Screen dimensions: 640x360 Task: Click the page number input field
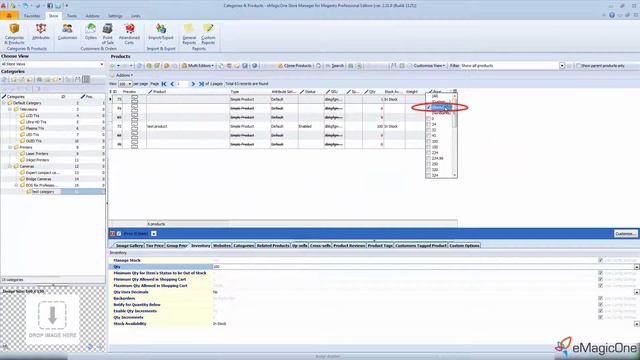pyautogui.click(x=181, y=84)
